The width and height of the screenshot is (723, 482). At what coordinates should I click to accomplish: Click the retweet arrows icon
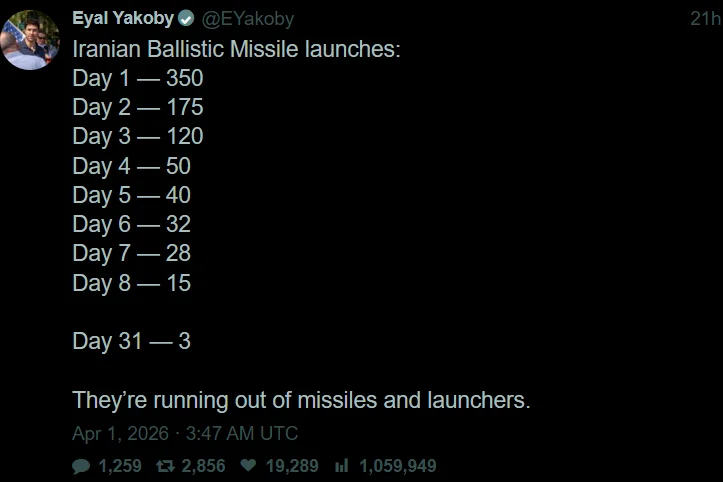pos(165,466)
